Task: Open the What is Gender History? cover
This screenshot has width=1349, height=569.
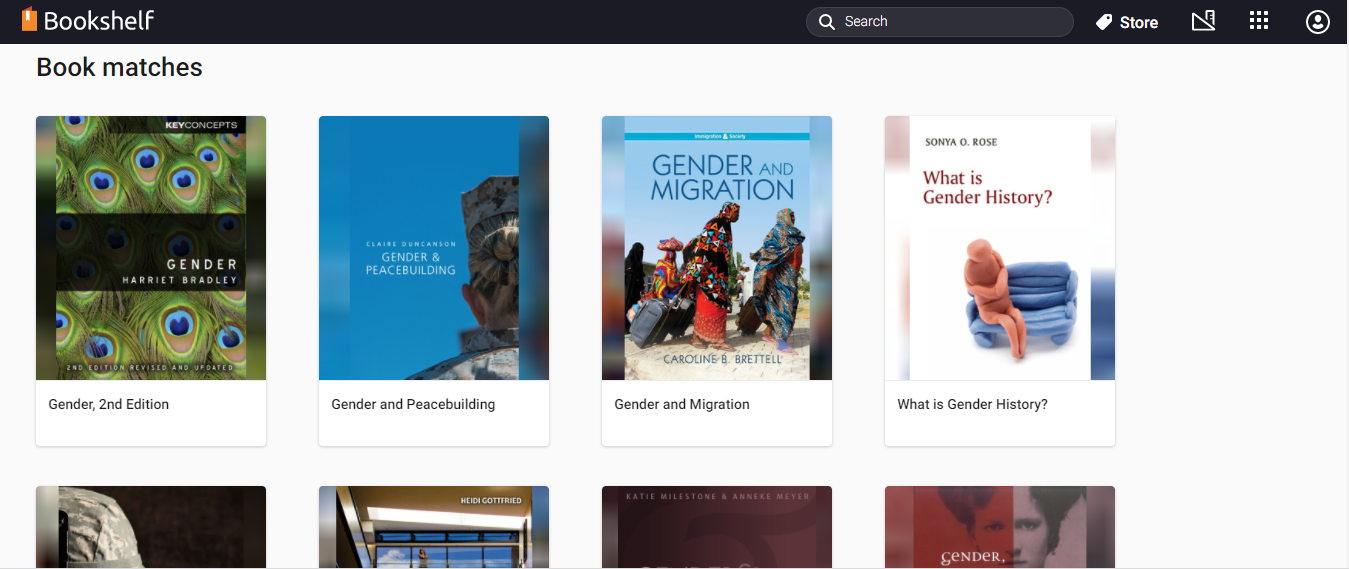Action: point(1000,248)
